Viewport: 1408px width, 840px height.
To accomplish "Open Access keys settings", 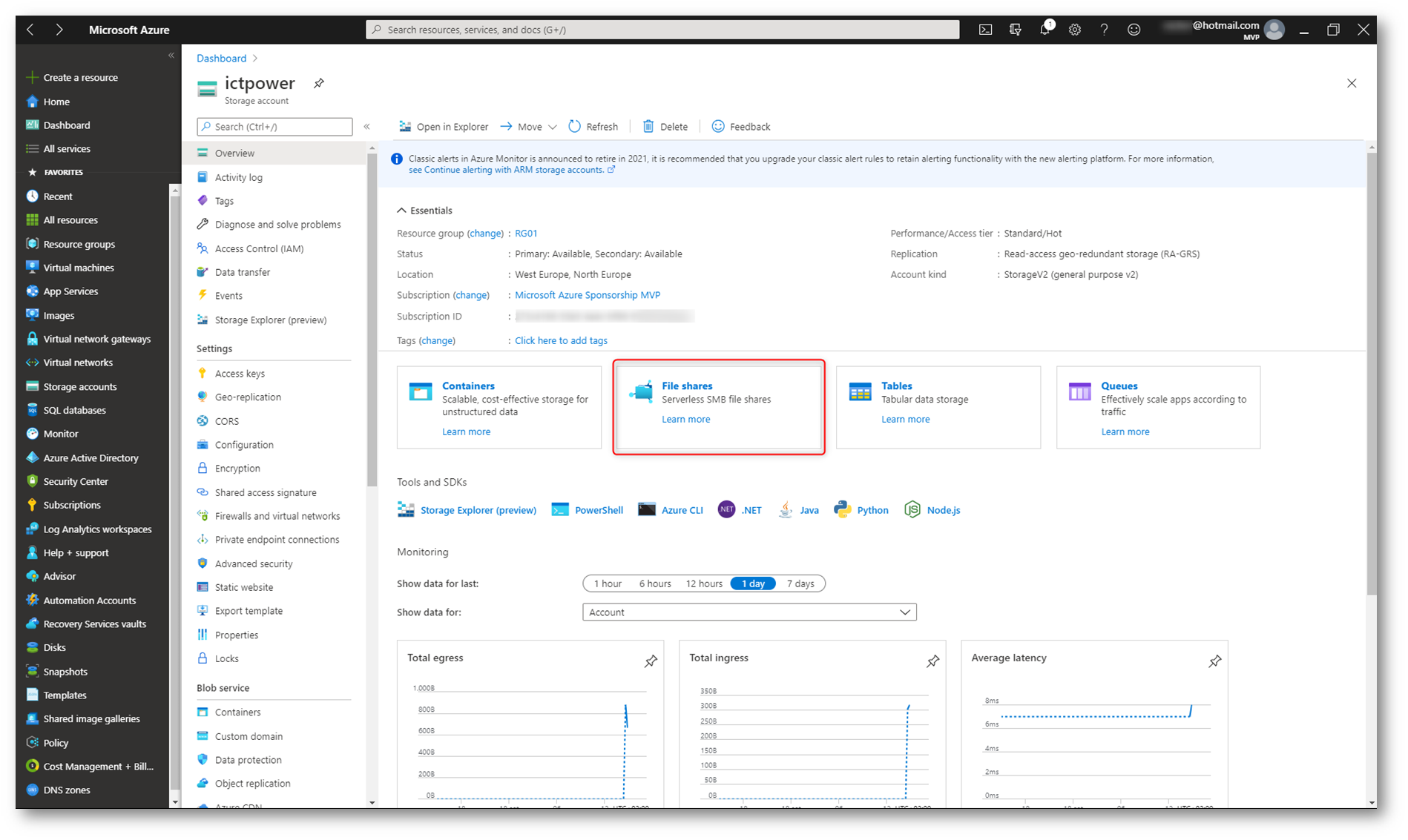I will pos(240,374).
